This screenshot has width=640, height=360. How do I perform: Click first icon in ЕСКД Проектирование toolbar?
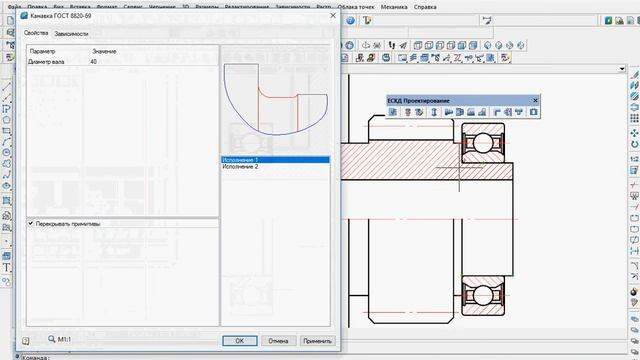click(393, 112)
